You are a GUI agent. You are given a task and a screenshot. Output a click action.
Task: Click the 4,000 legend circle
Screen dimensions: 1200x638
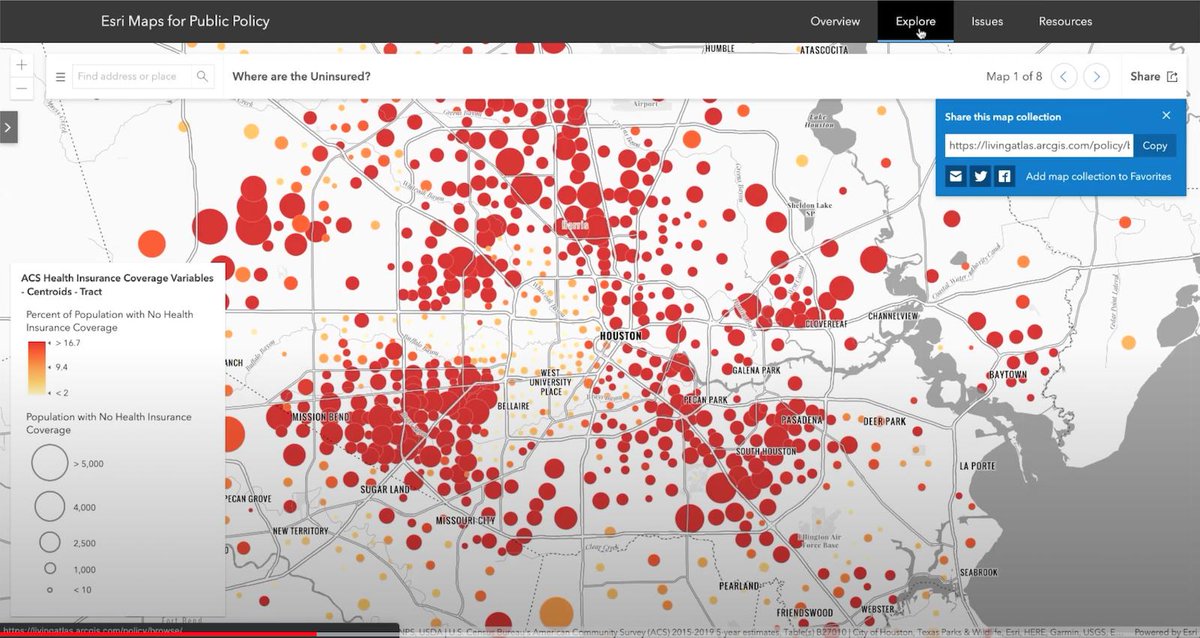pos(50,507)
